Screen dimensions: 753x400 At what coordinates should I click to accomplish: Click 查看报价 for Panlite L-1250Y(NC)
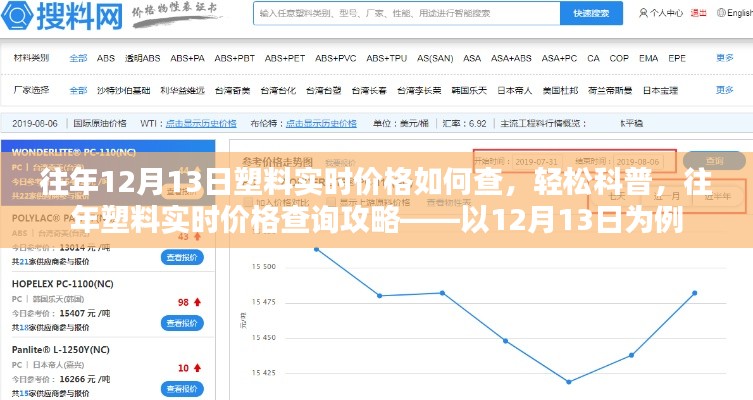(182, 389)
